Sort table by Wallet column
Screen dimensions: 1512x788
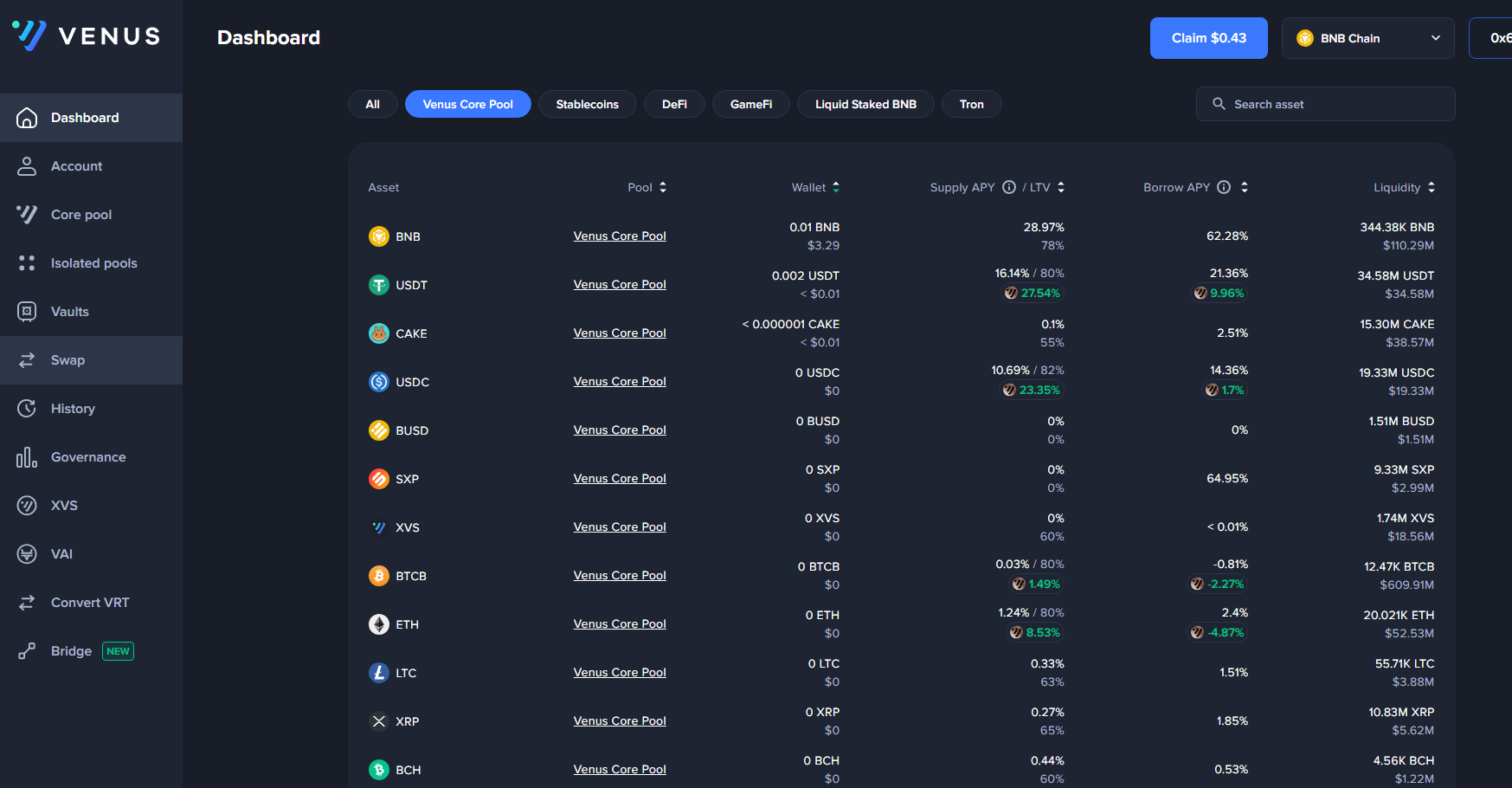tap(816, 187)
